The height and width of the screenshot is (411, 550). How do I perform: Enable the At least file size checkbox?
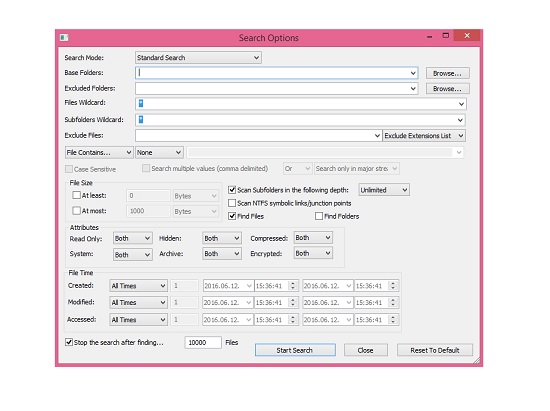point(76,195)
